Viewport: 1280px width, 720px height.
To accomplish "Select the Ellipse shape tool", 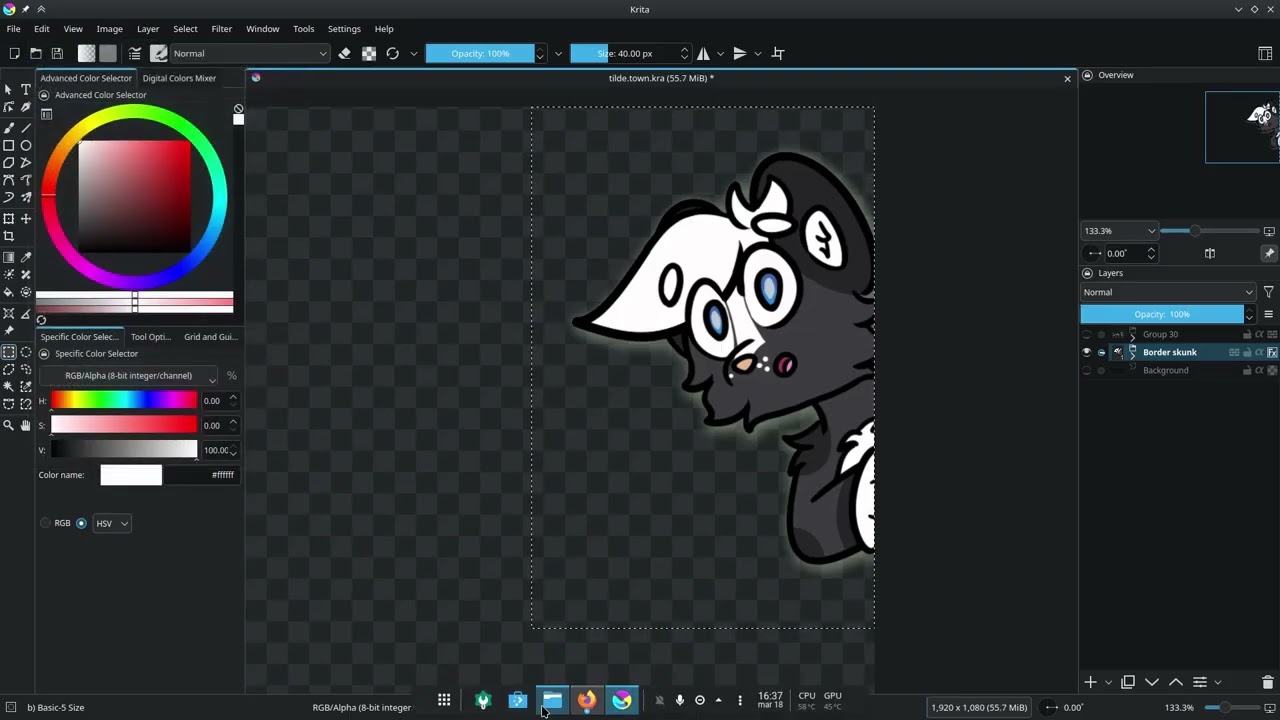I will coord(26,145).
